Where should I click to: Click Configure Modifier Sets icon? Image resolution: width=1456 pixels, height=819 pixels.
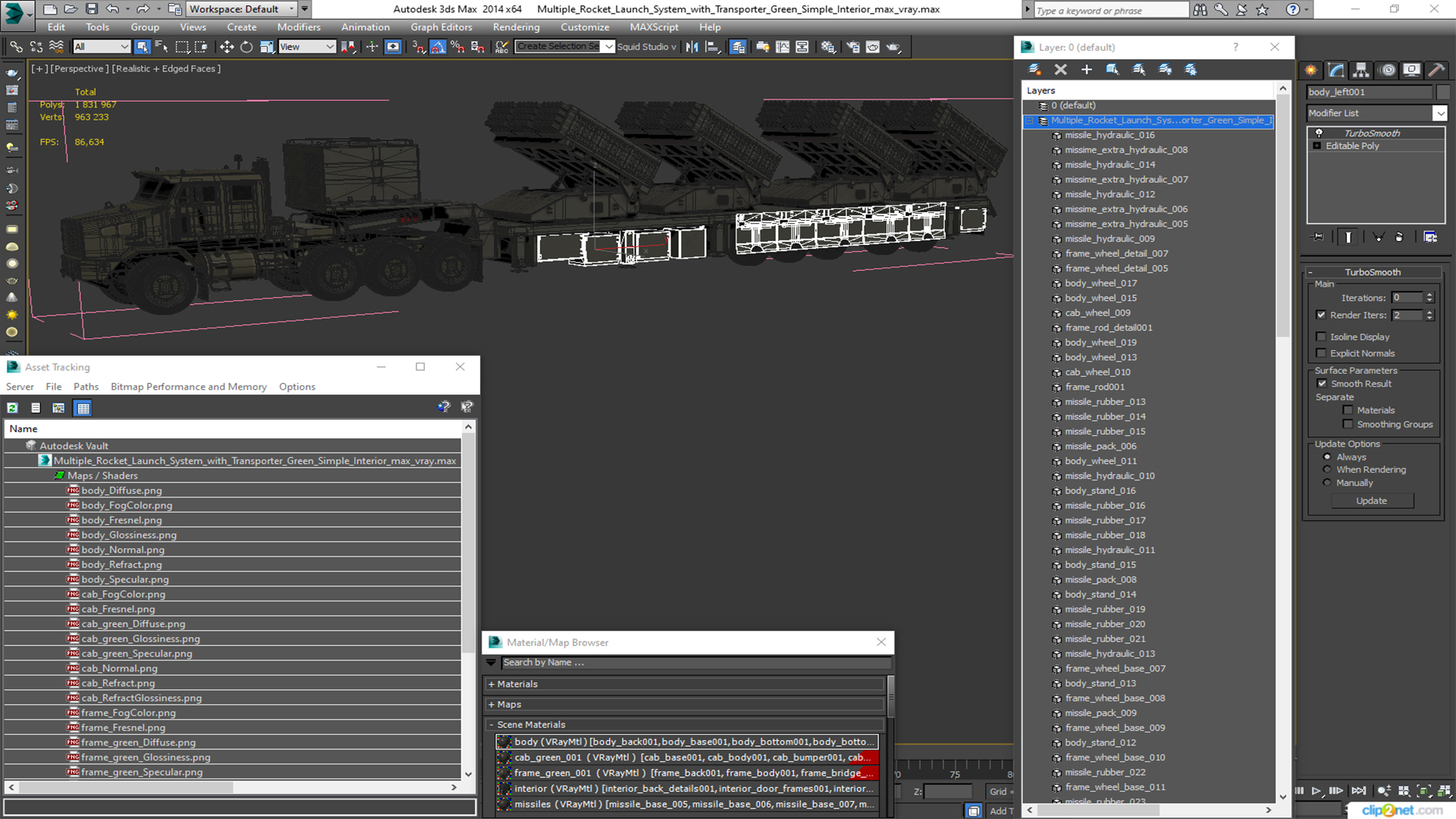(x=1430, y=237)
